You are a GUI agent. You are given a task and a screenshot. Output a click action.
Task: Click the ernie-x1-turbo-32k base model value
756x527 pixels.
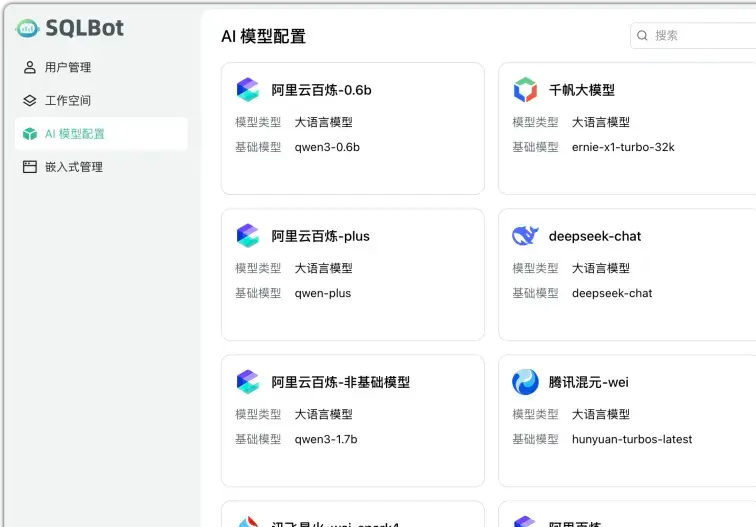click(x=623, y=147)
